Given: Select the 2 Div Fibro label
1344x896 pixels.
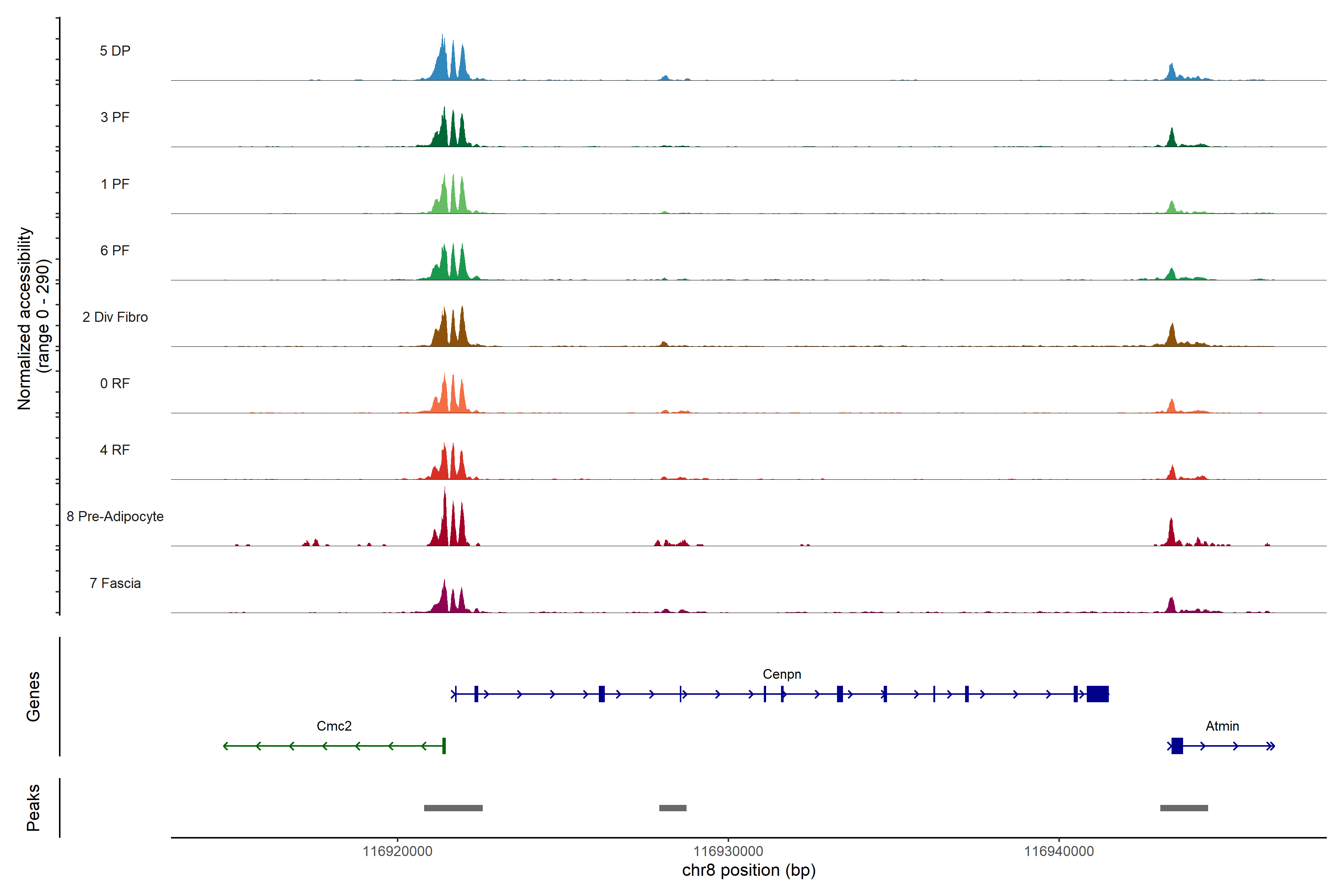Looking at the screenshot, I should [115, 317].
